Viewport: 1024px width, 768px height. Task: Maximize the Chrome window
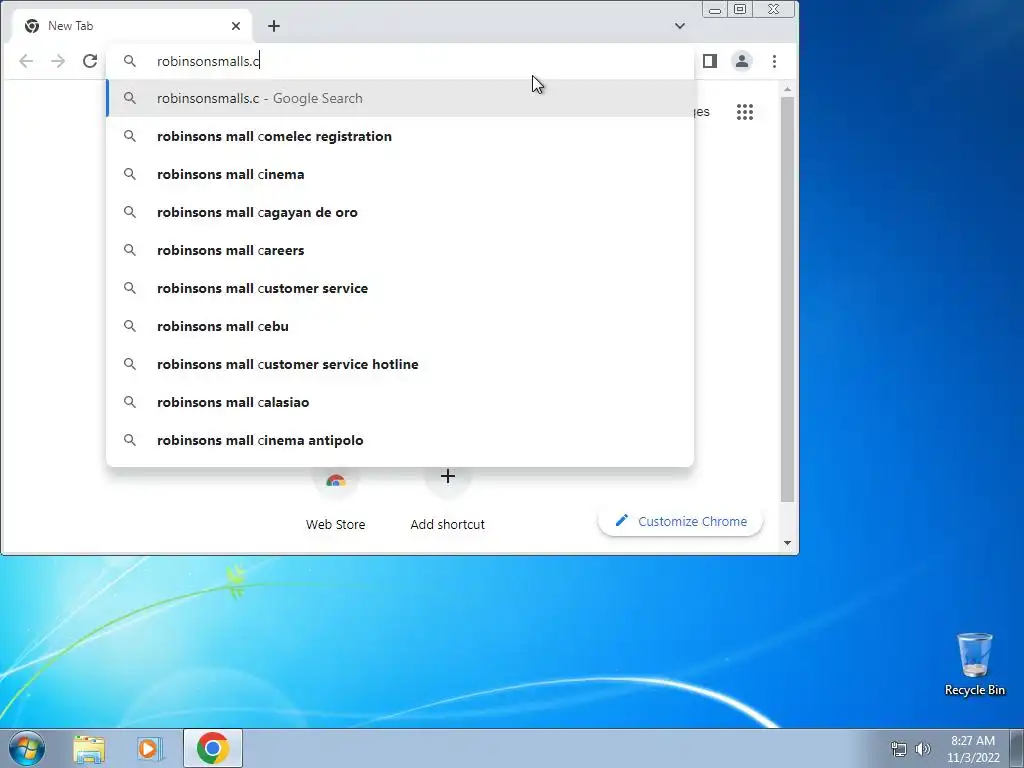[x=740, y=9]
